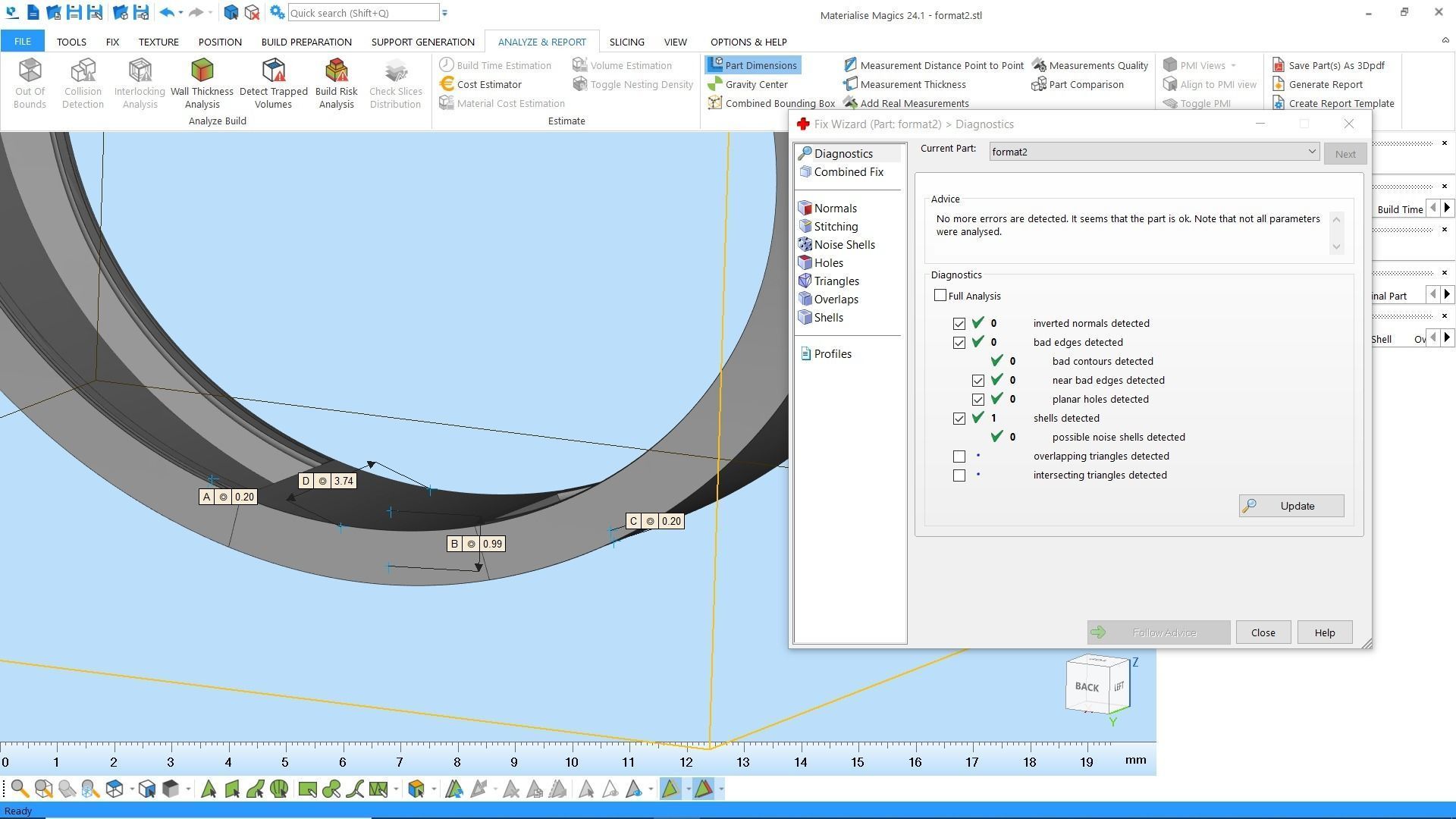Enable Full Analysis checkbox
This screenshot has width=1456, height=819.
pyautogui.click(x=940, y=296)
